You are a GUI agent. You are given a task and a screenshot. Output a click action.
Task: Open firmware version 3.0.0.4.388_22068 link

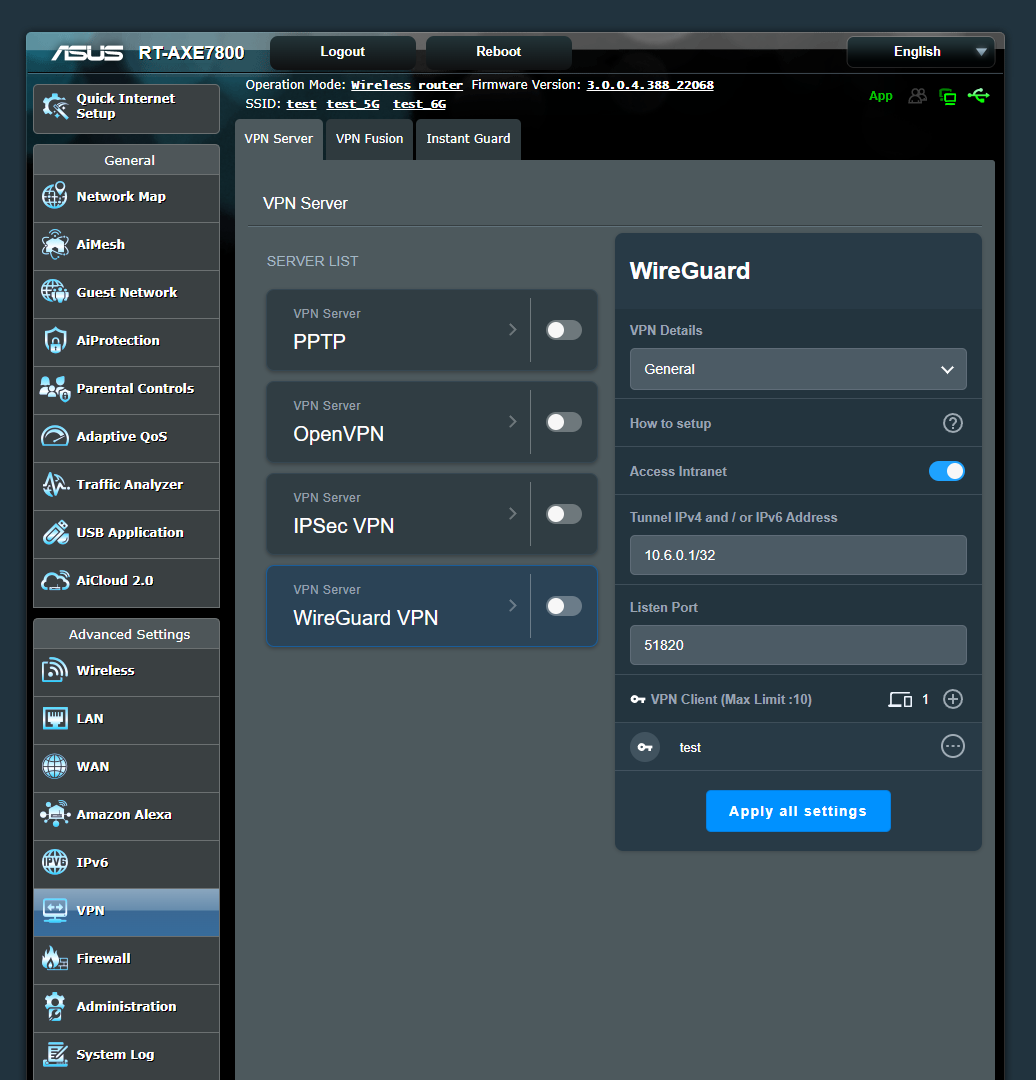[x=650, y=85]
